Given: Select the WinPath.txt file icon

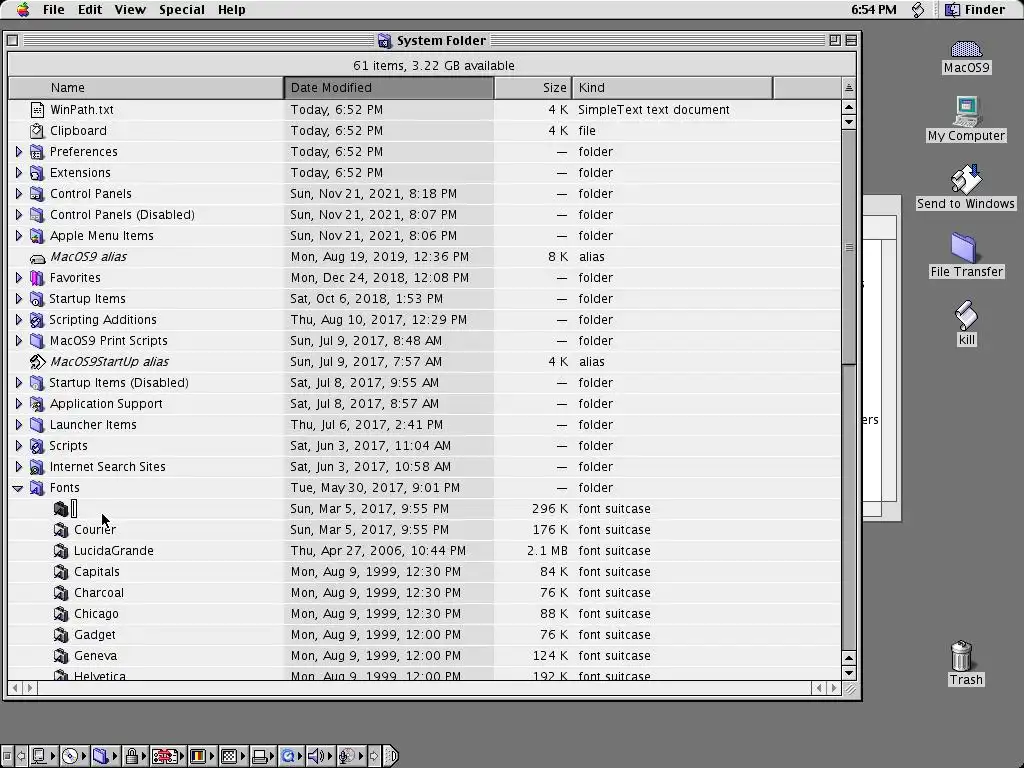Looking at the screenshot, I should coord(37,110).
